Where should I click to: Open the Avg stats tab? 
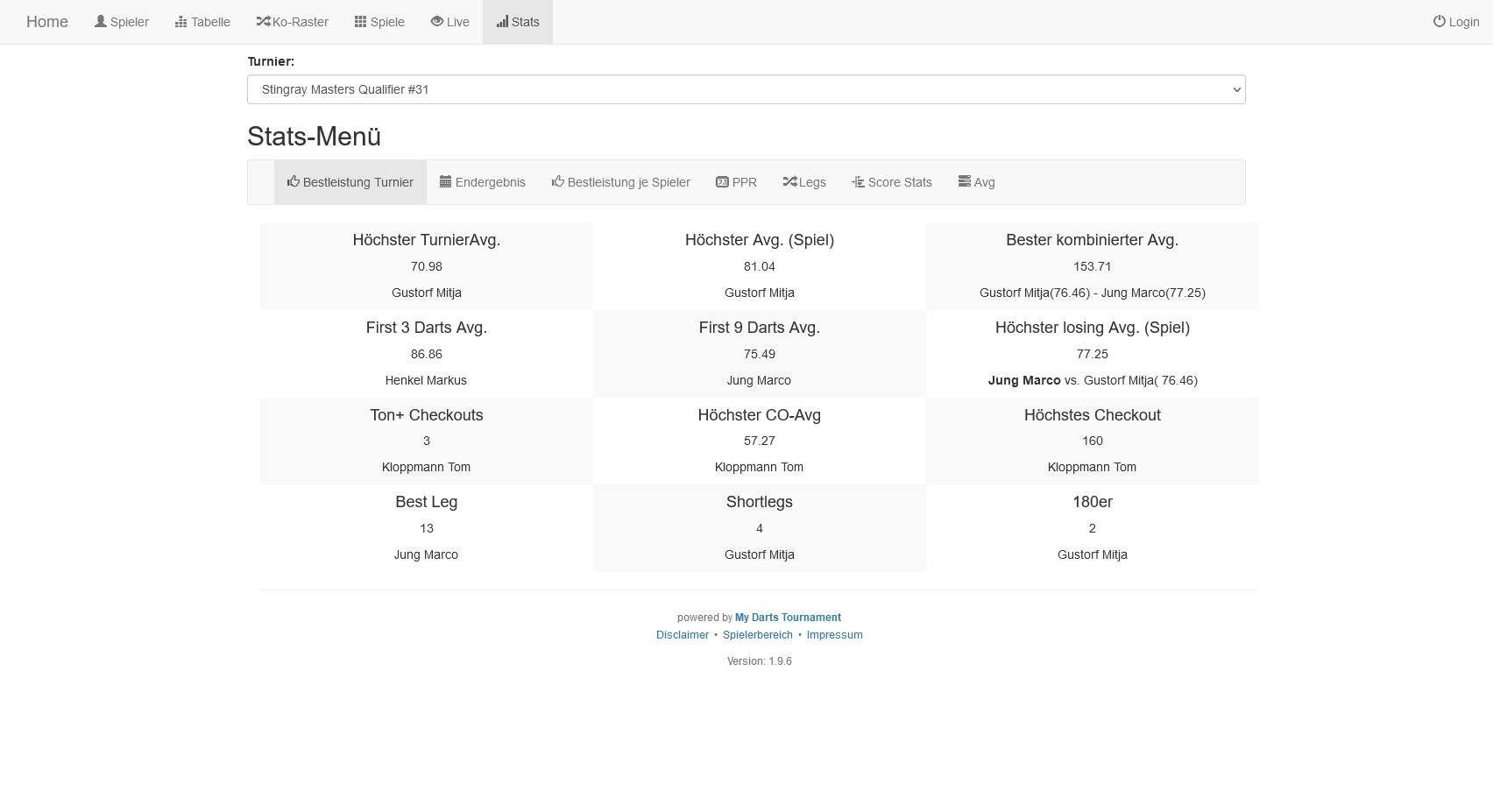coord(976,182)
